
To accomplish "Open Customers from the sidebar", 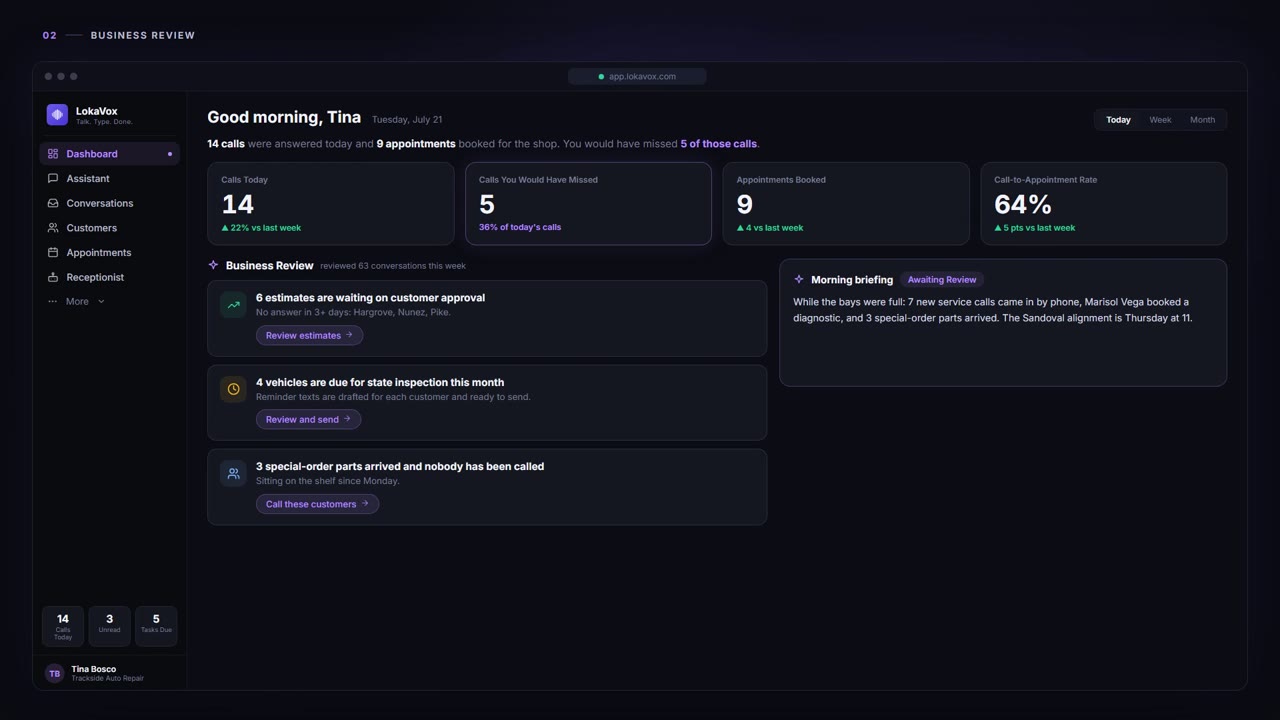I will 109,228.
